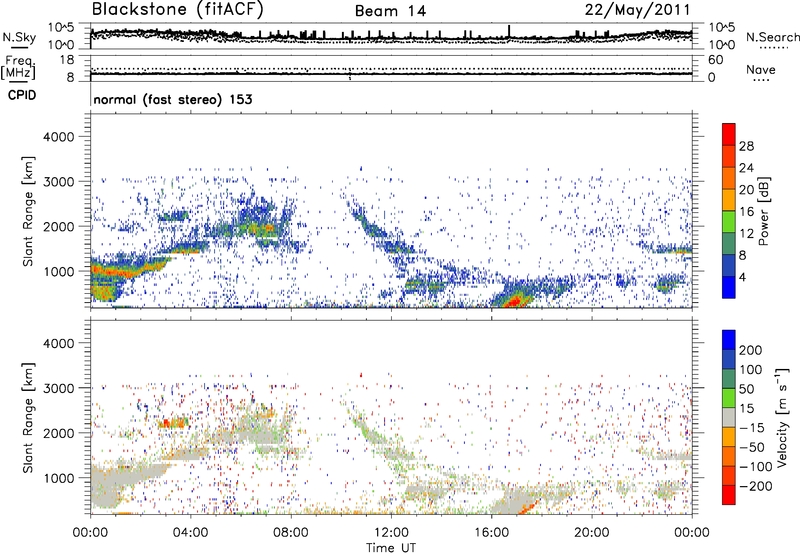Click the 'Freq. [MHz]' axis label
This screenshot has width=800, height=554.
tap(18, 68)
